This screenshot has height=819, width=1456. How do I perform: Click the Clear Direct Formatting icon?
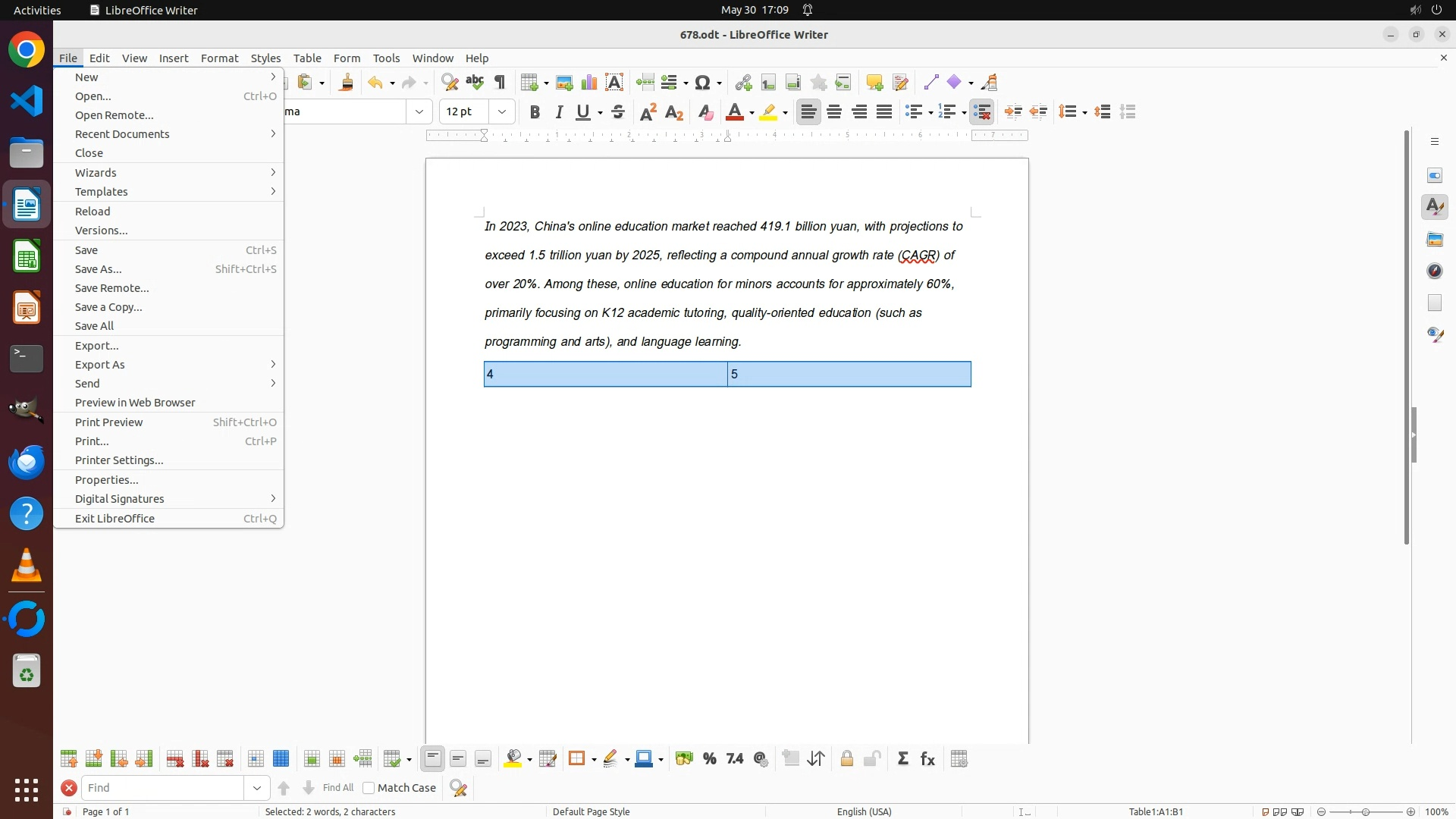point(705,112)
